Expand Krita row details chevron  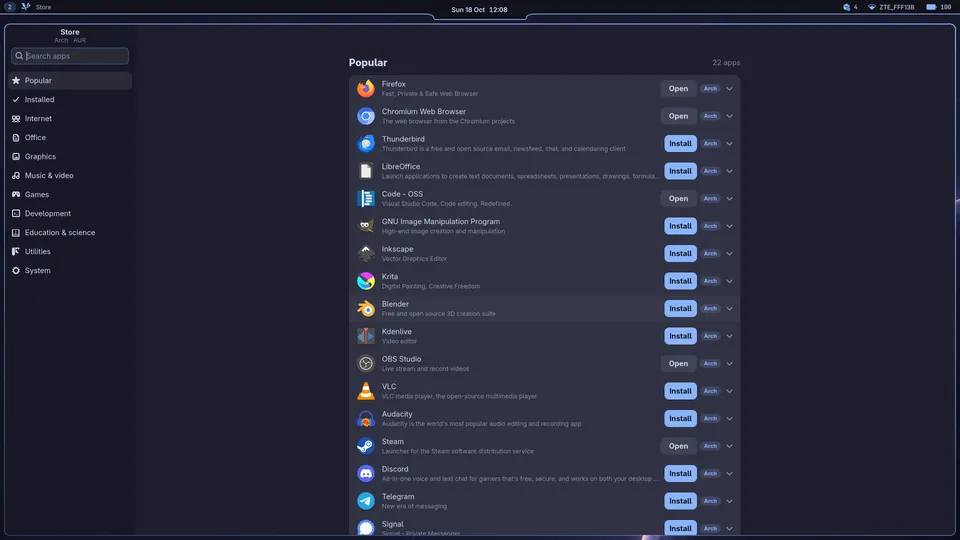point(729,281)
